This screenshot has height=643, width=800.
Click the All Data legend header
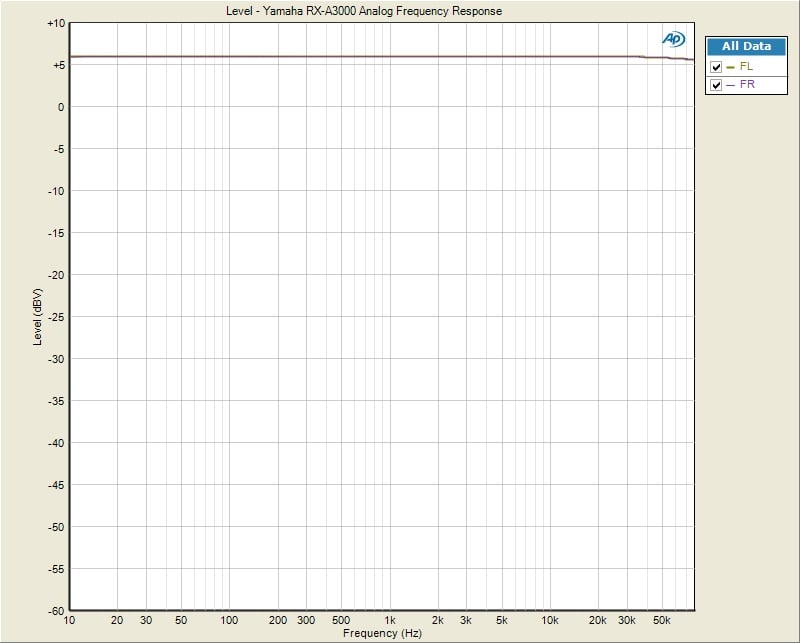click(x=746, y=46)
